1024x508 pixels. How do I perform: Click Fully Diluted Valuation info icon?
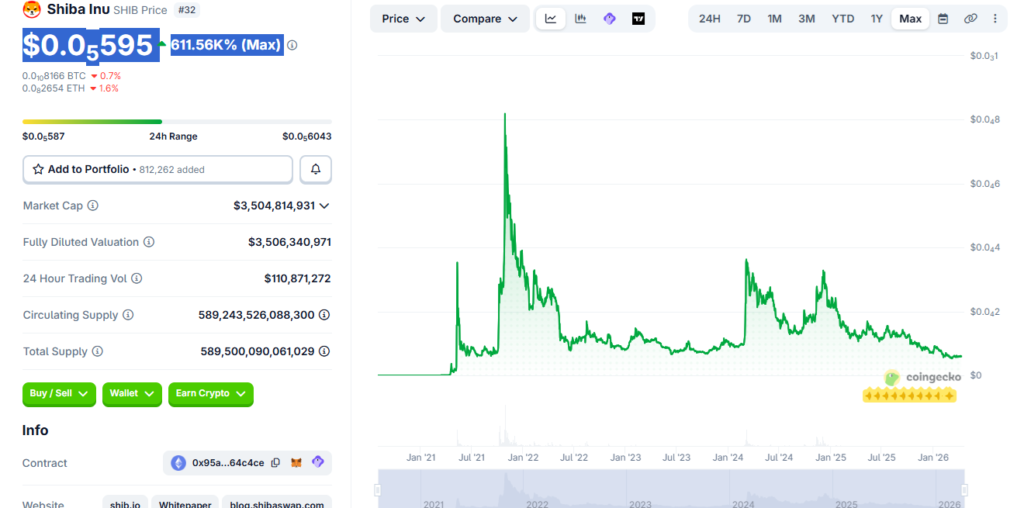149,242
